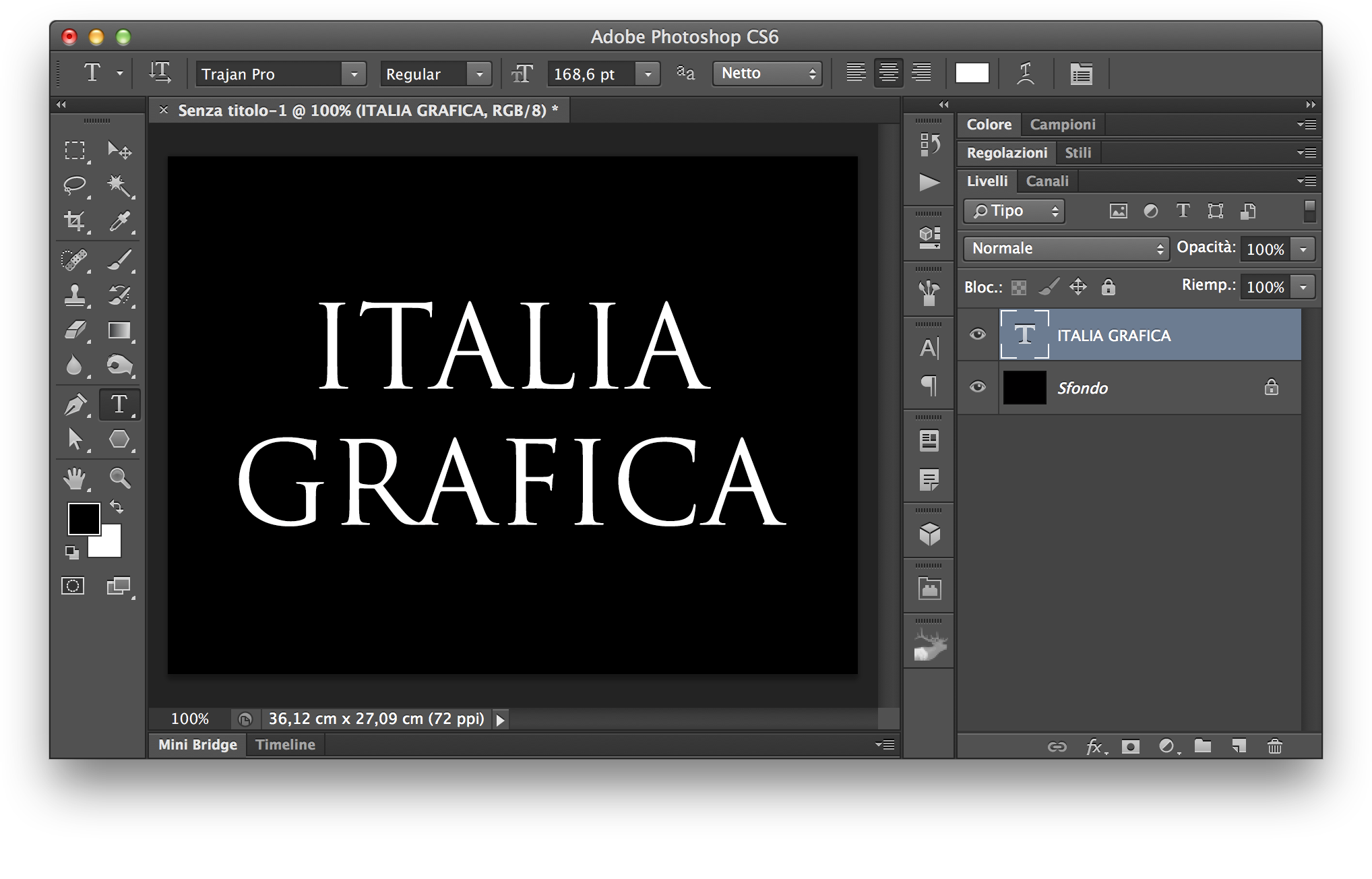Image resolution: width=1372 pixels, height=879 pixels.
Task: Select the Lasso tool
Action: point(75,185)
